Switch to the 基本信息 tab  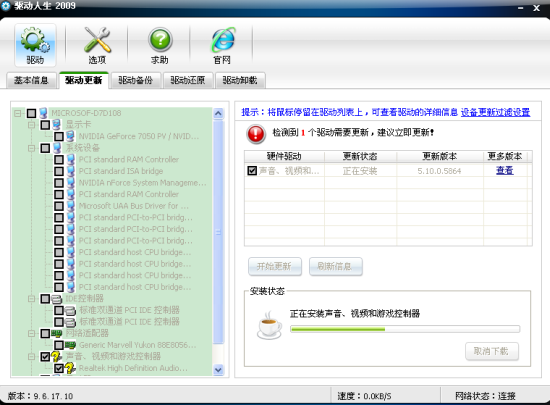pos(32,80)
